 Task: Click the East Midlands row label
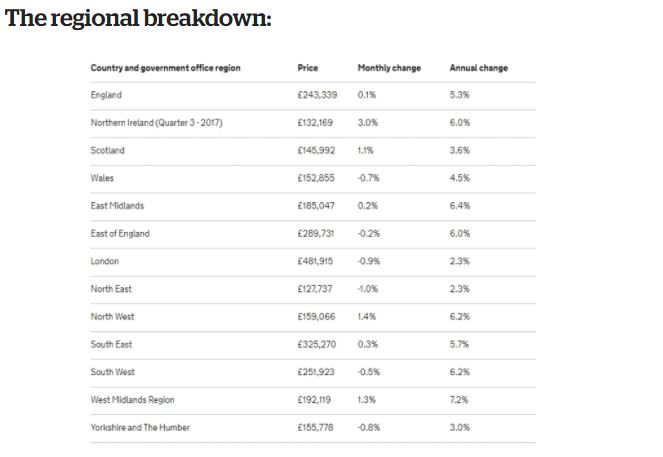click(x=117, y=206)
